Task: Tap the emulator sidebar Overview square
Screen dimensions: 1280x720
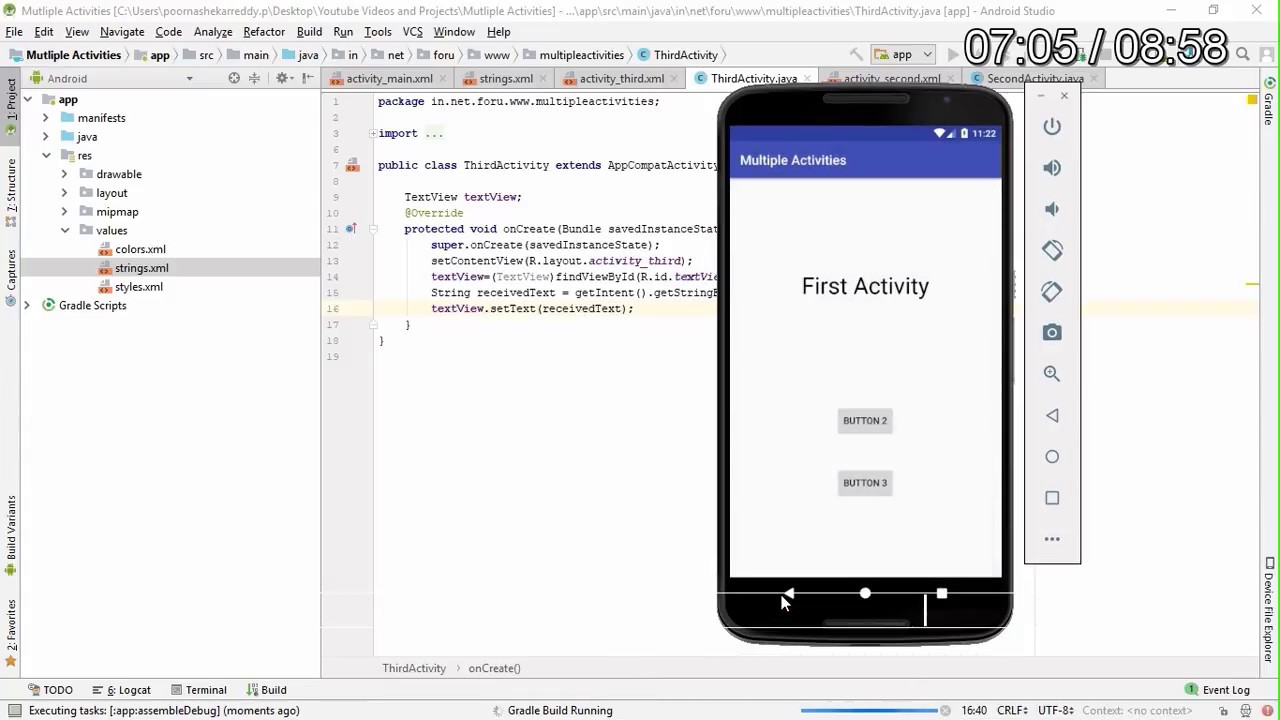Action: click(x=1052, y=498)
